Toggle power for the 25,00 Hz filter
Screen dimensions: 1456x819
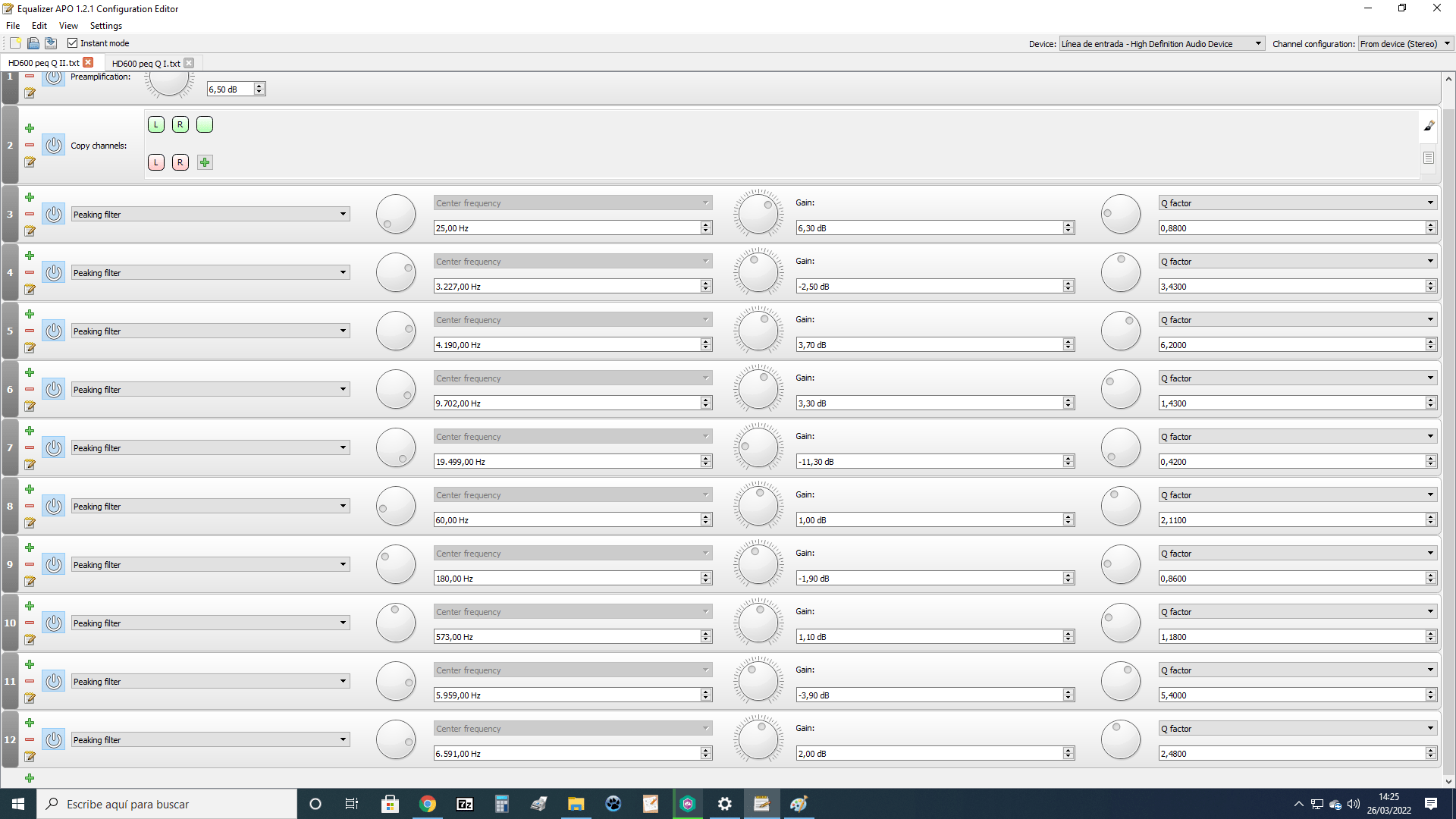[53, 215]
